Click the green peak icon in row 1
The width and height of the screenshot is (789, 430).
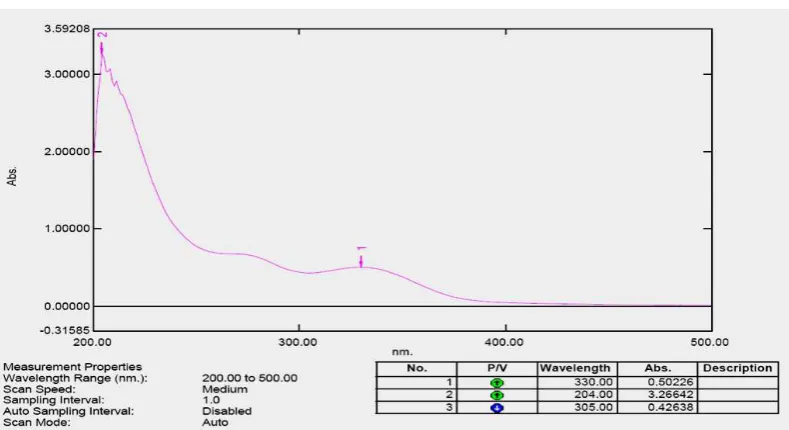pyautogui.click(x=497, y=383)
